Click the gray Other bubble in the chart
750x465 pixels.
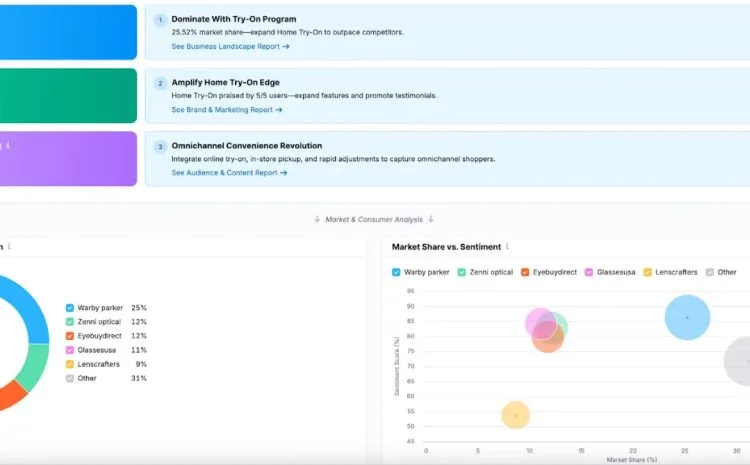(739, 361)
